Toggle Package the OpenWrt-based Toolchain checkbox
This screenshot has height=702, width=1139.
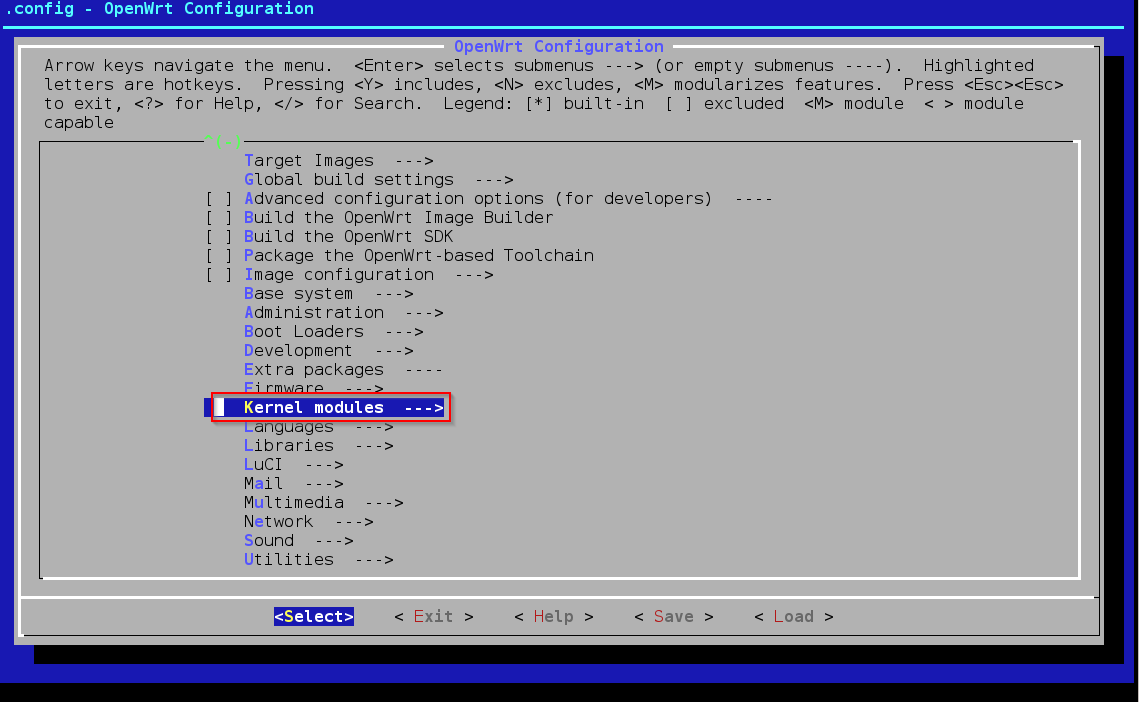[x=219, y=256]
